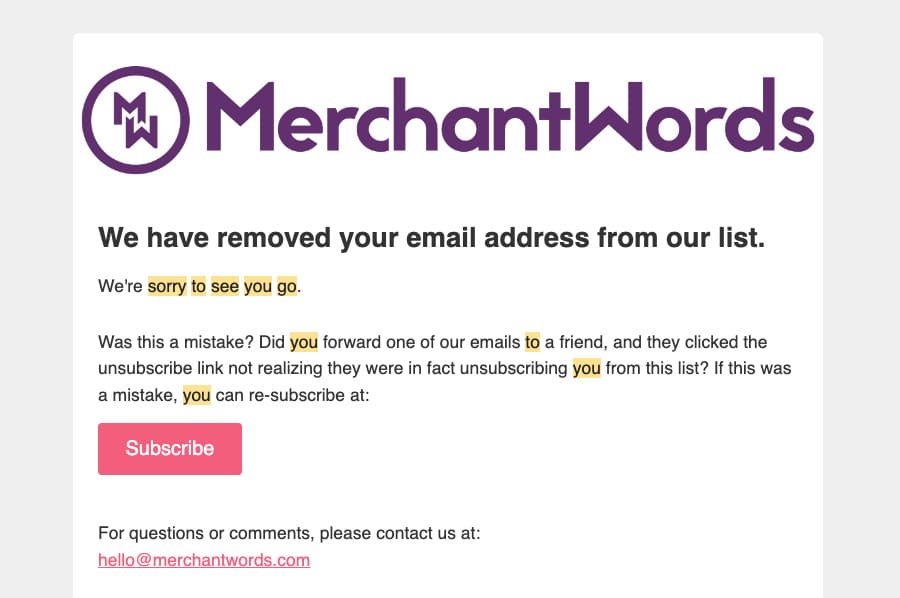The width and height of the screenshot is (900, 598).
Task: Click the "Was this a mistake?" sentence
Action: pos(174,342)
